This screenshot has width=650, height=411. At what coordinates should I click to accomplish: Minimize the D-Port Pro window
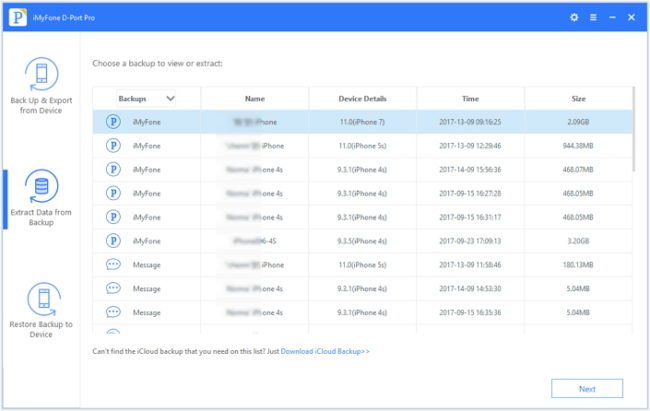tap(612, 17)
